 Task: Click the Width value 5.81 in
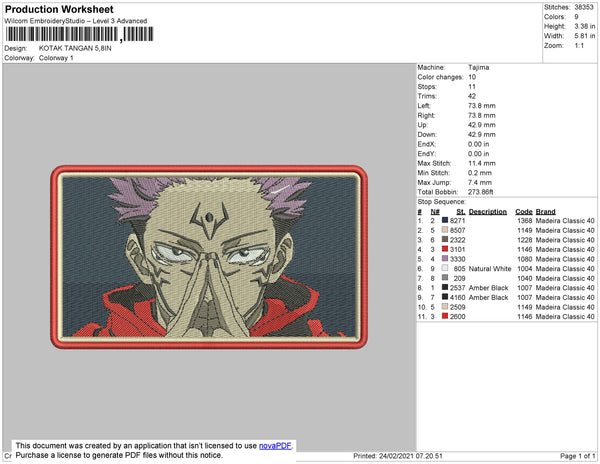(584, 36)
